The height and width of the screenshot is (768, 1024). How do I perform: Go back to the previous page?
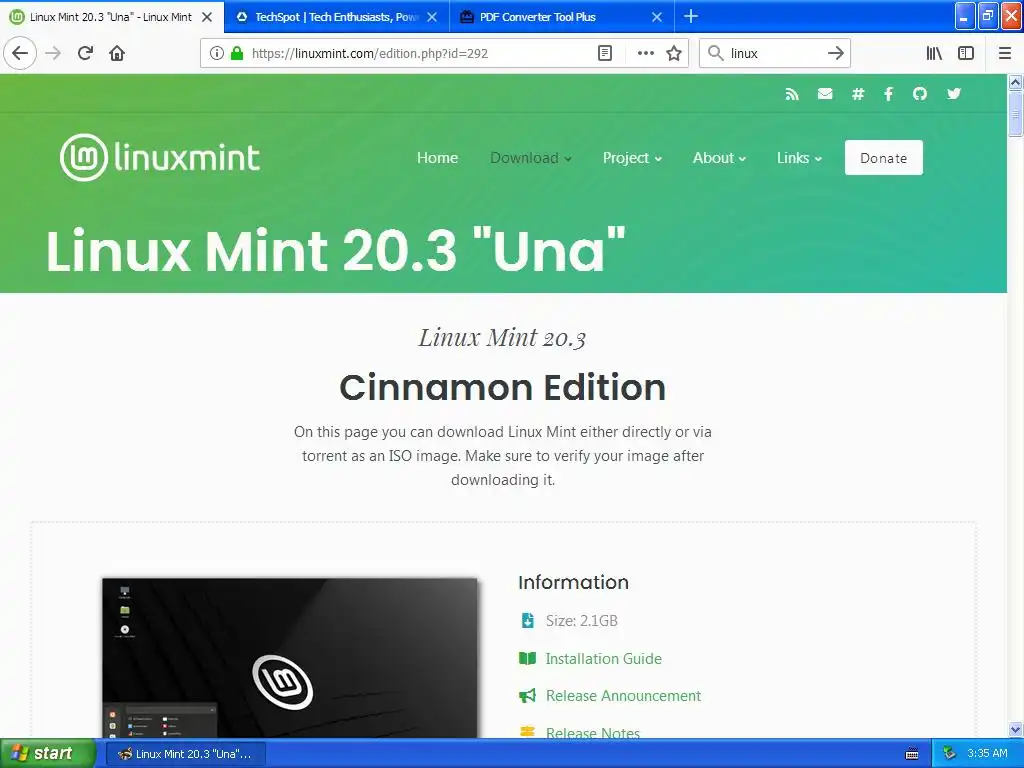(20, 54)
